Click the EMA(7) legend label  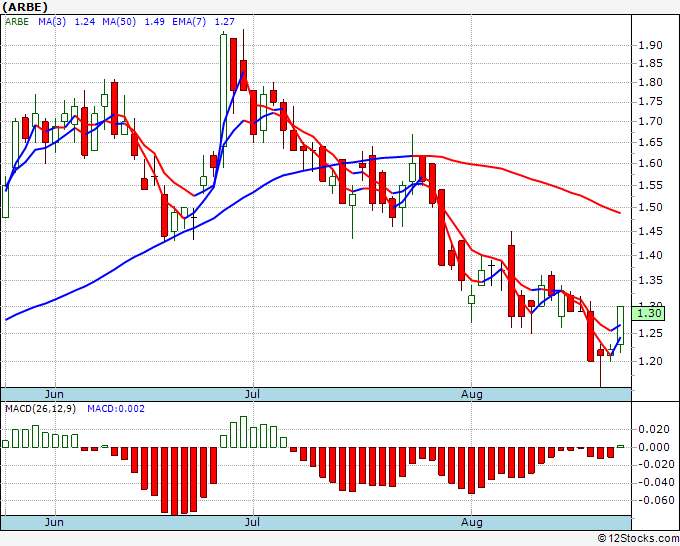(x=189, y=22)
